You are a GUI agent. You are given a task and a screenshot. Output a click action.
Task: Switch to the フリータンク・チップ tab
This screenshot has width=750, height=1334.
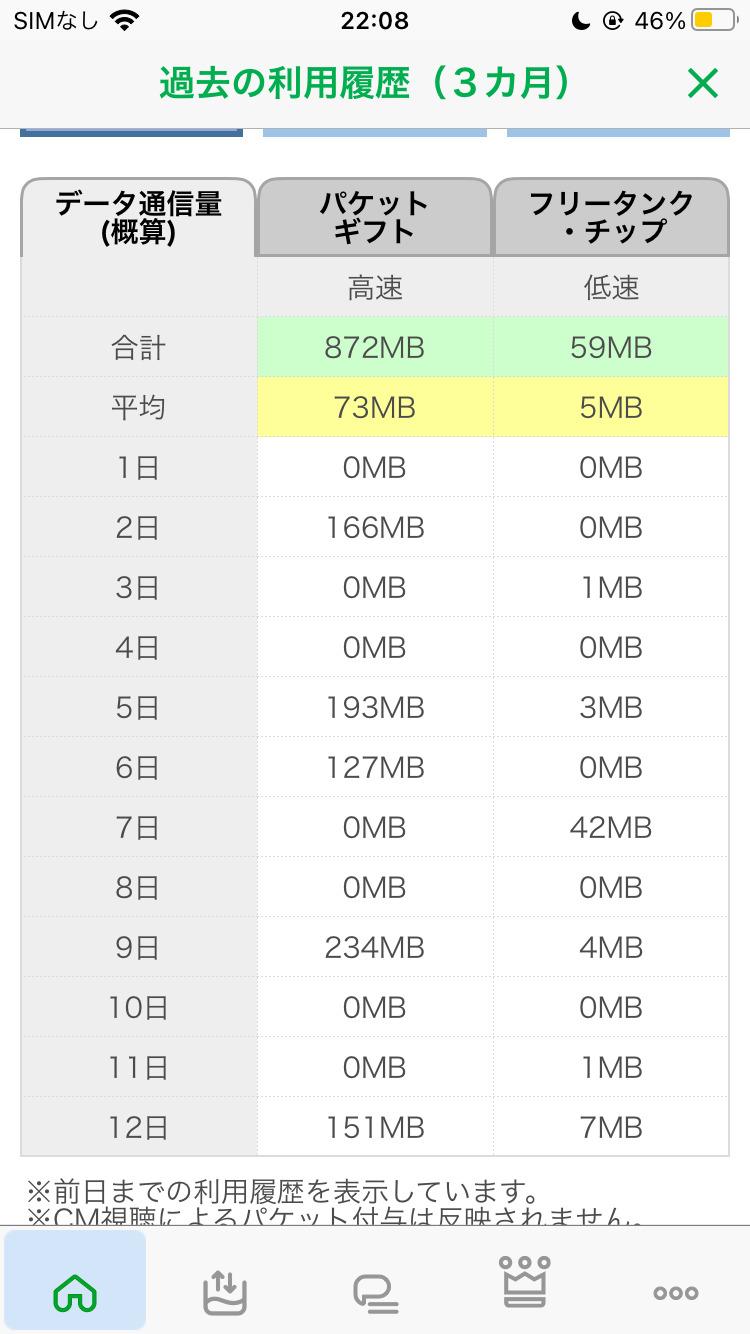coord(611,217)
